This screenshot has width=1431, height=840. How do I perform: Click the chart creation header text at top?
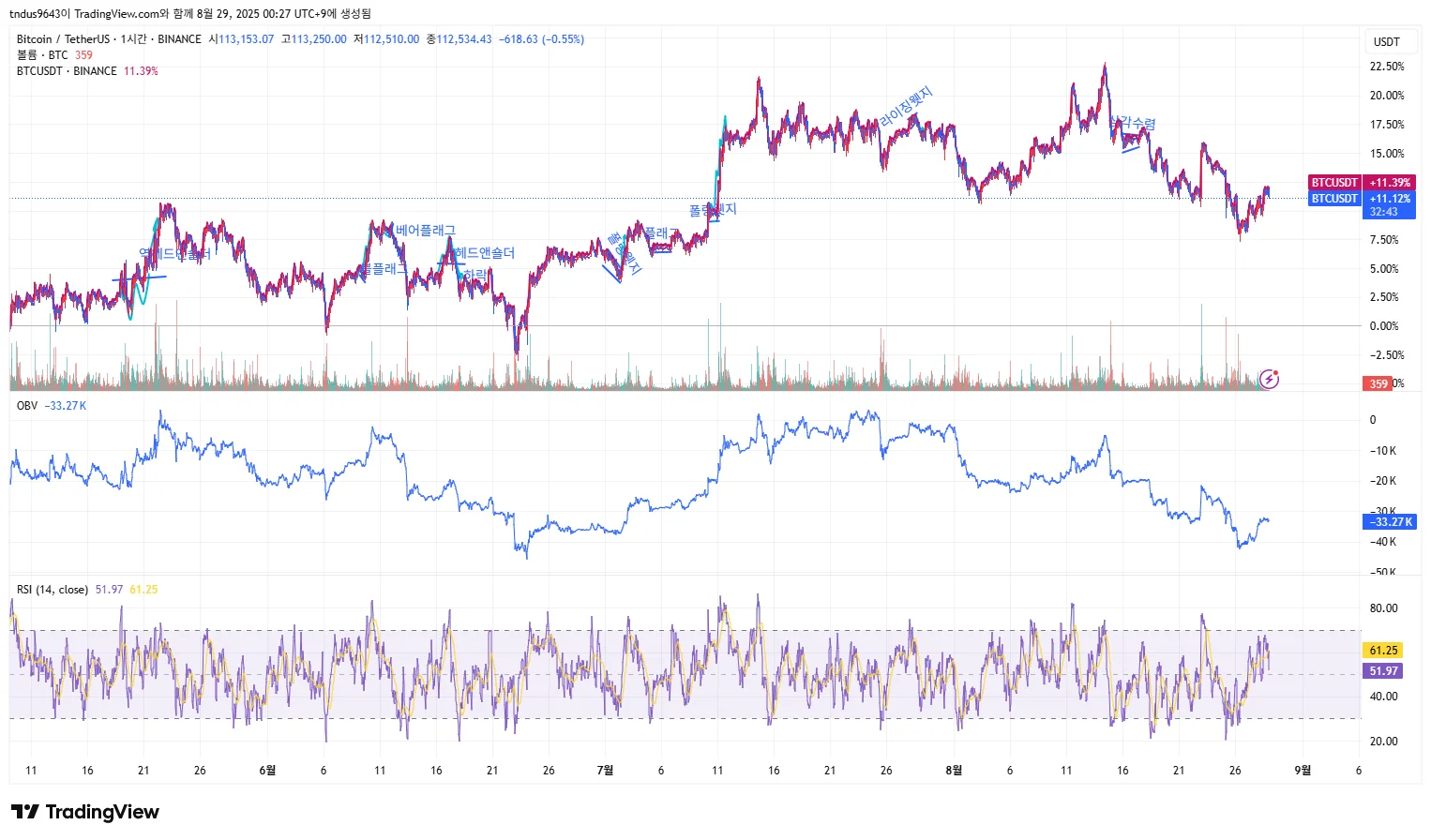[x=190, y=13]
